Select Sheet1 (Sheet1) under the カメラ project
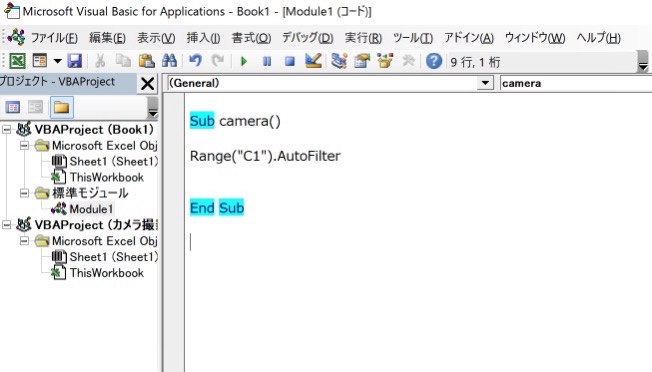Viewport: 652px width, 372px height. tap(114, 257)
